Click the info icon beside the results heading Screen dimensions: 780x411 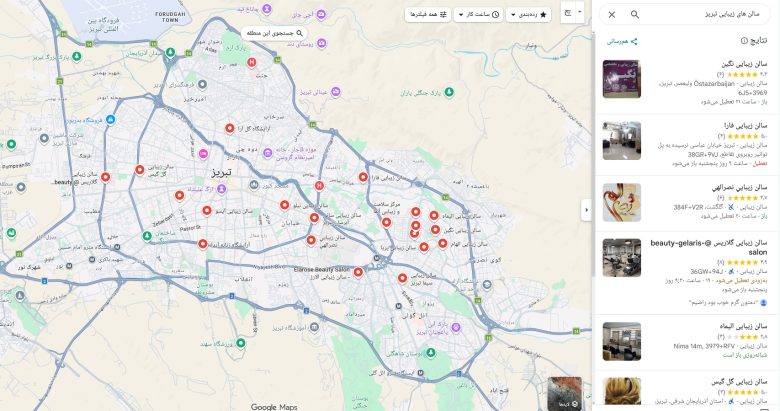744,41
